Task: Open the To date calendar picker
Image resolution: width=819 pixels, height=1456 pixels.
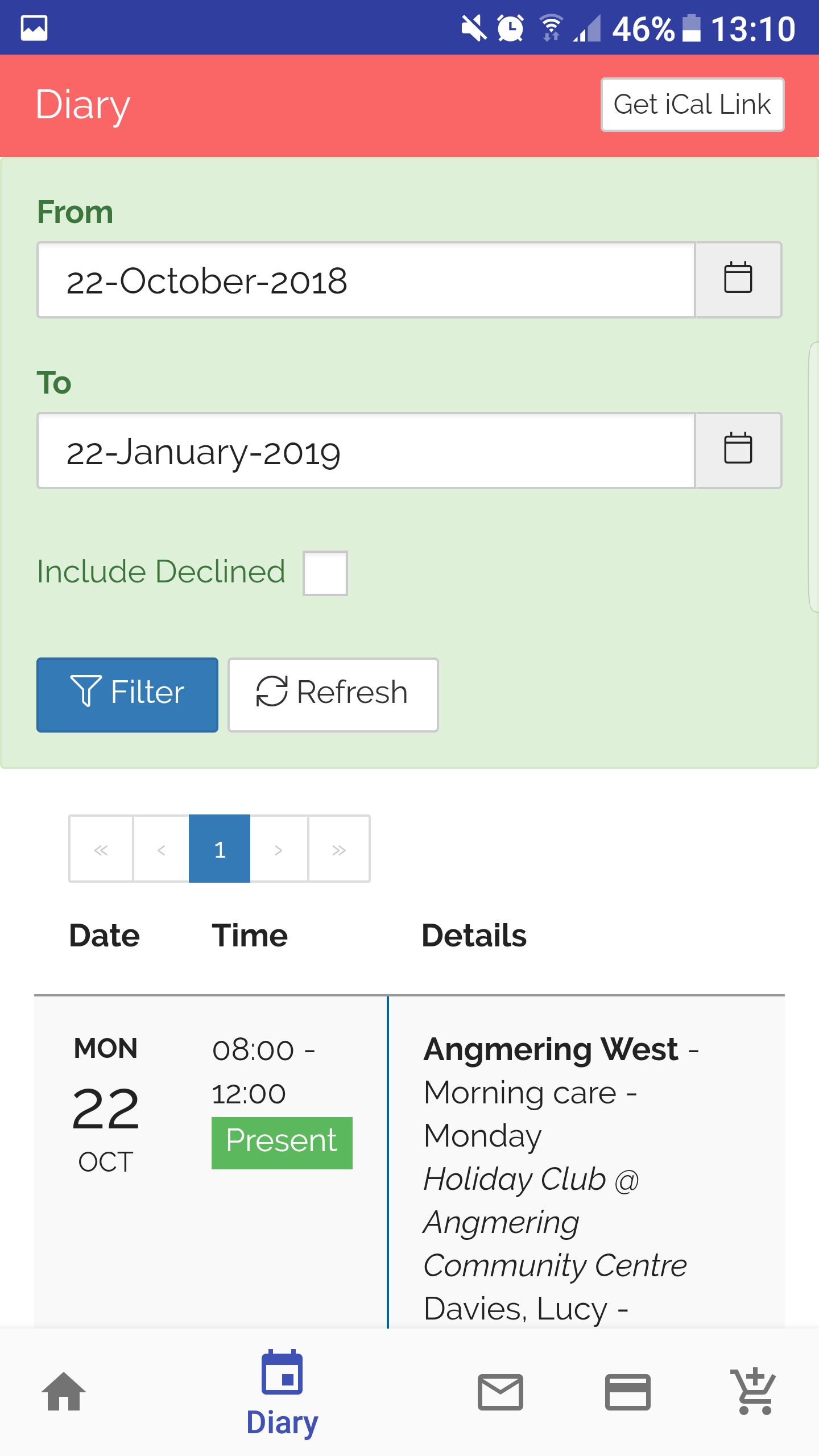Action: point(738,450)
